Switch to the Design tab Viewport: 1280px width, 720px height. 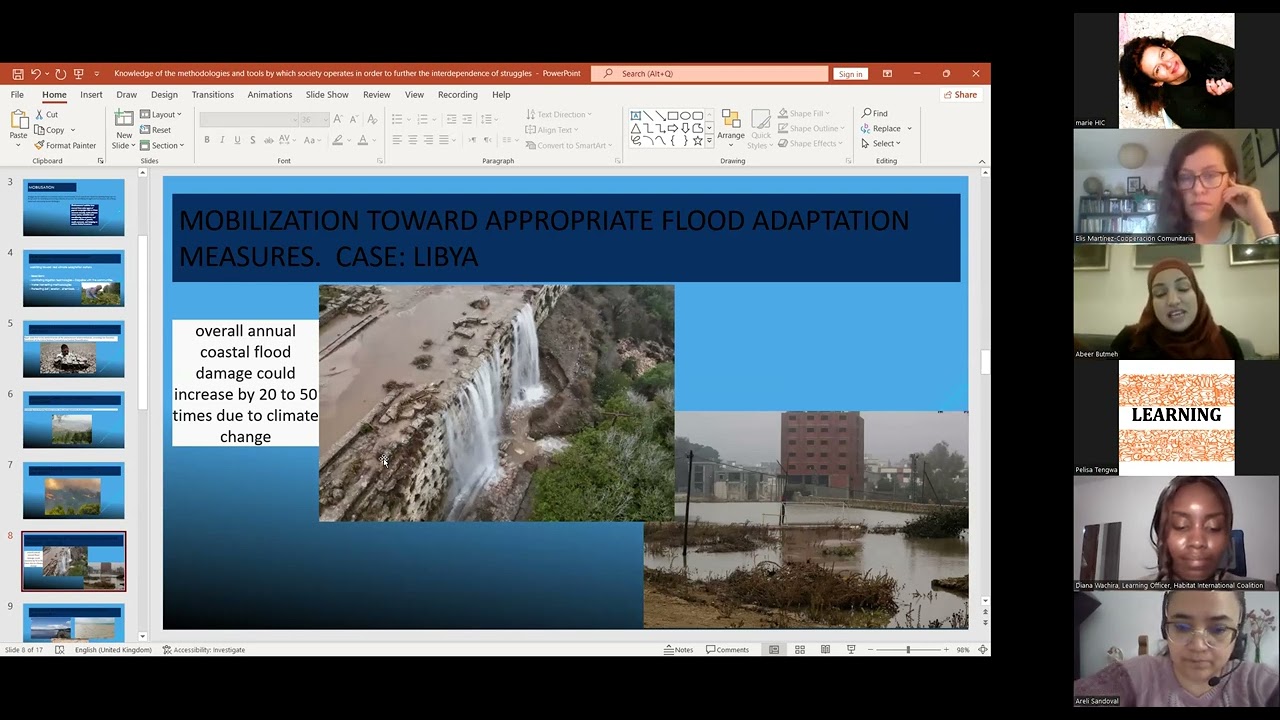click(164, 95)
